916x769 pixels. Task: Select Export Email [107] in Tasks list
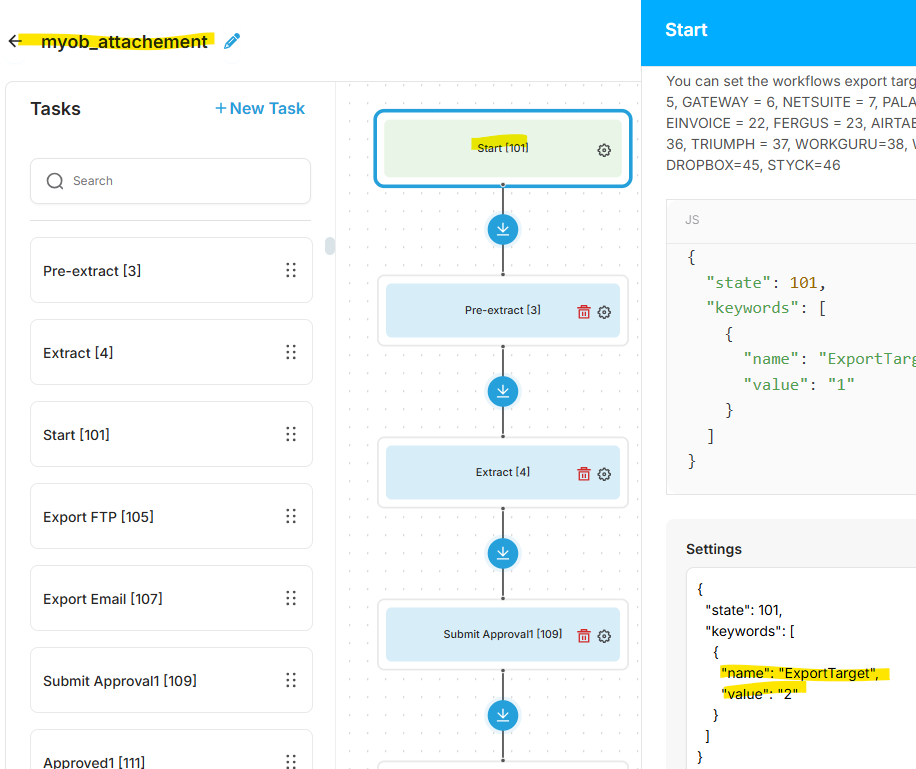pos(171,598)
